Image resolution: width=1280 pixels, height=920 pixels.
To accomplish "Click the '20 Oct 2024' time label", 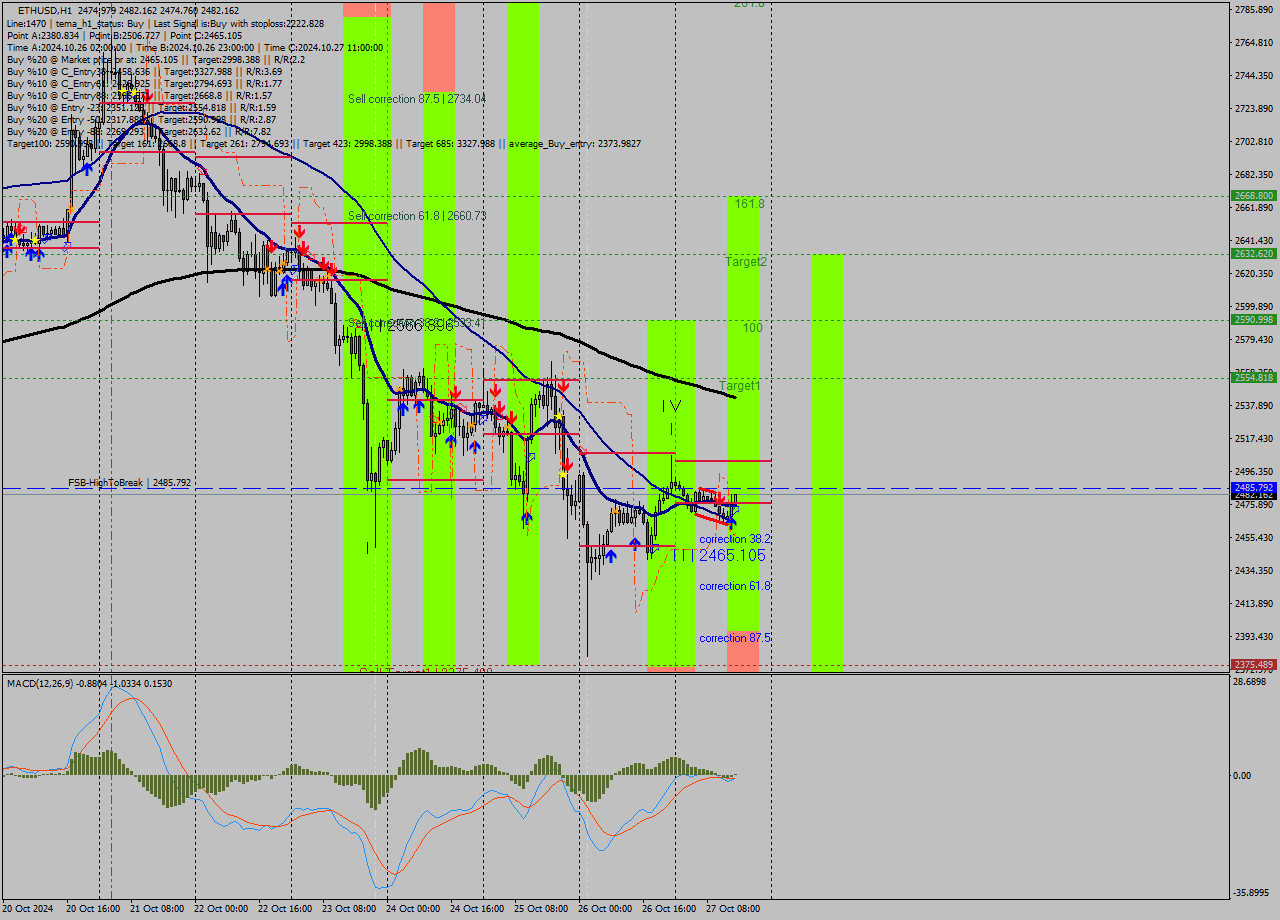I will pos(29,908).
